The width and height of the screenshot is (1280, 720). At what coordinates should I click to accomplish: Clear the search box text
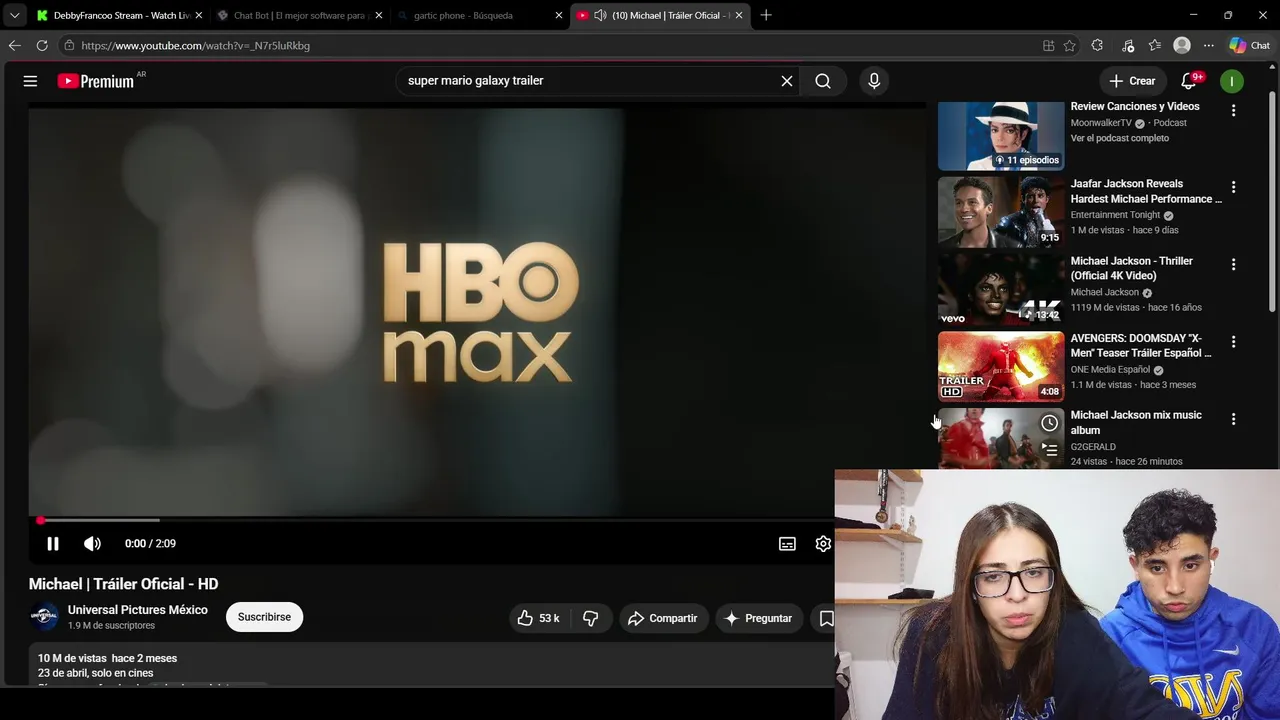(x=787, y=81)
